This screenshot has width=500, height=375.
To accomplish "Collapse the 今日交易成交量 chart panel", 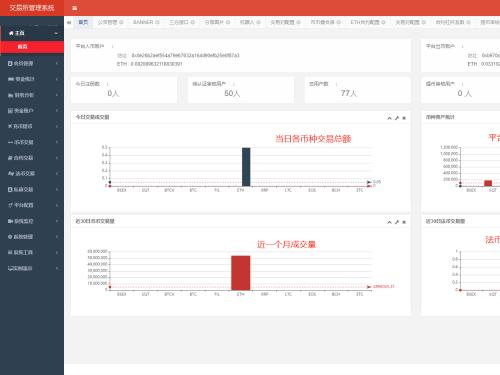I will (x=389, y=118).
